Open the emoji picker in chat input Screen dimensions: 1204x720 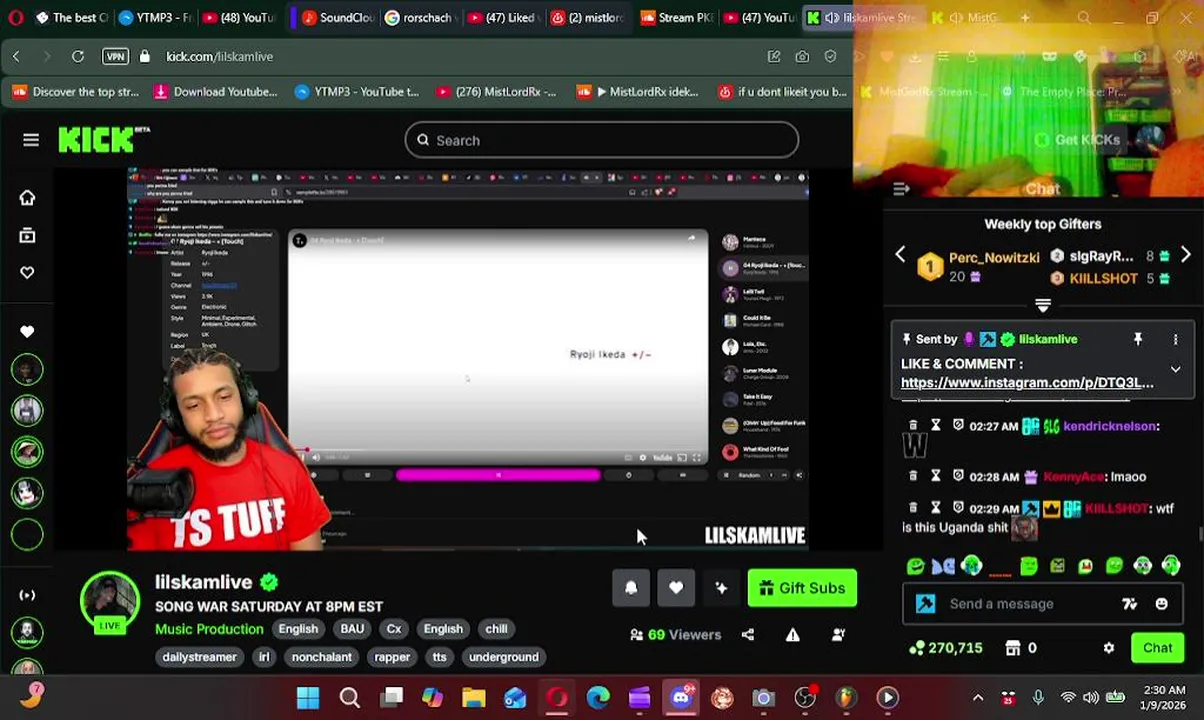1162,604
